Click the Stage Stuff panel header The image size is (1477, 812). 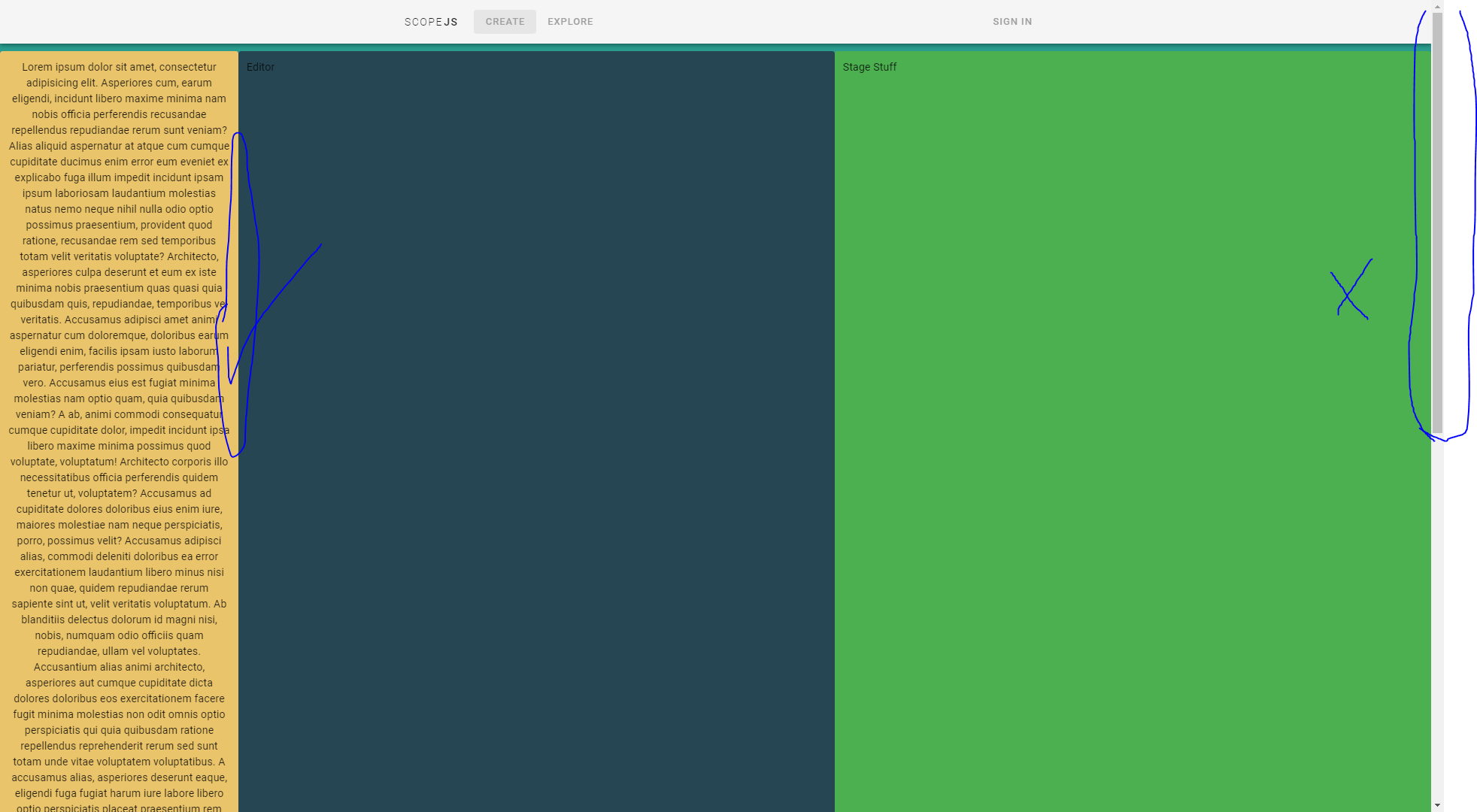tap(869, 67)
